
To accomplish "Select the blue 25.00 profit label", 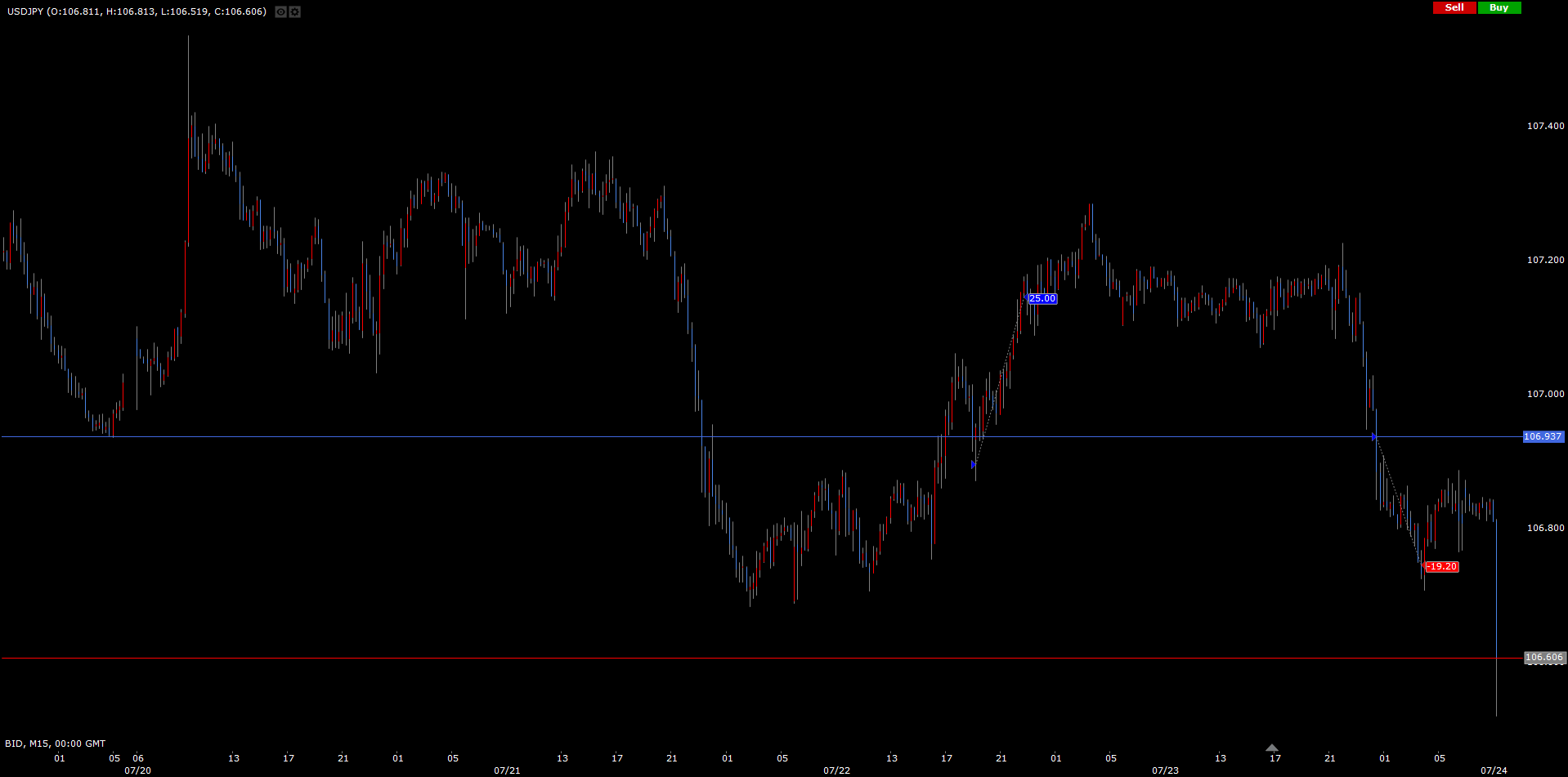I will (1042, 299).
